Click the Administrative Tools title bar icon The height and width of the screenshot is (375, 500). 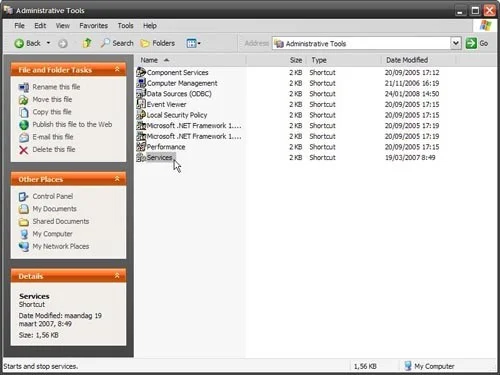pos(8,10)
